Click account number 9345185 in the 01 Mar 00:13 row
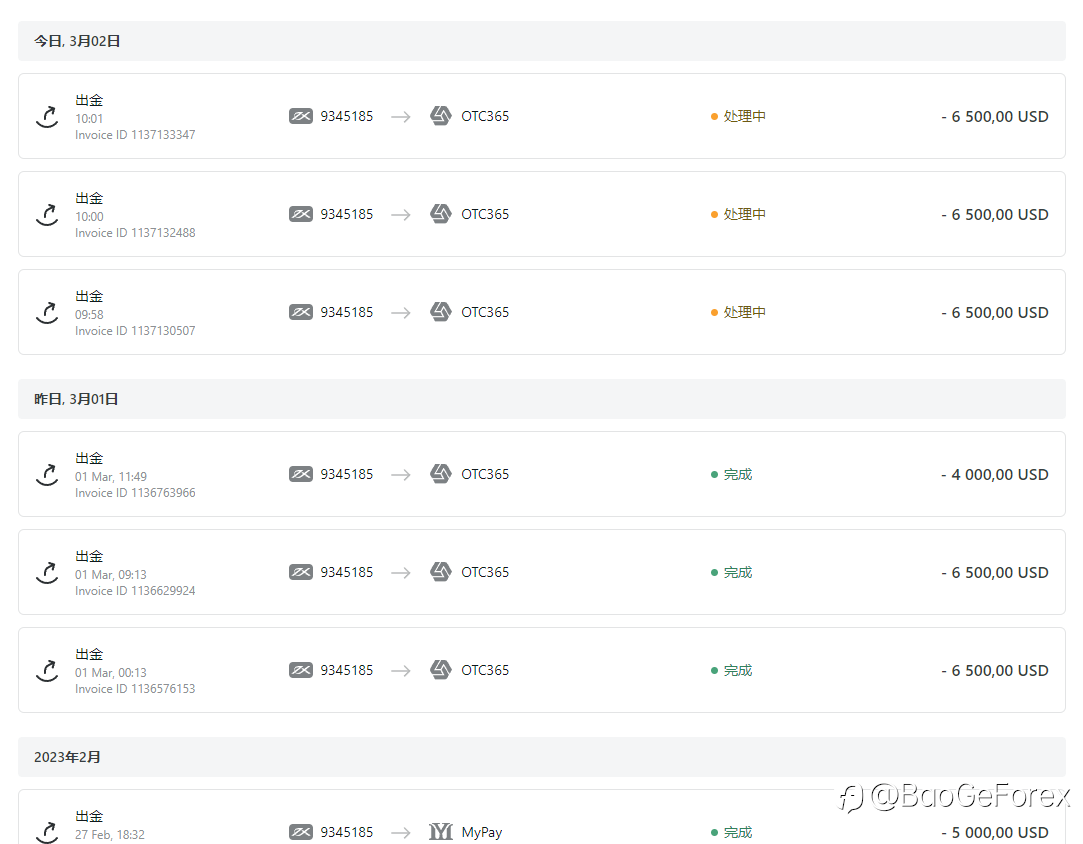The height and width of the screenshot is (844, 1083). click(x=347, y=670)
